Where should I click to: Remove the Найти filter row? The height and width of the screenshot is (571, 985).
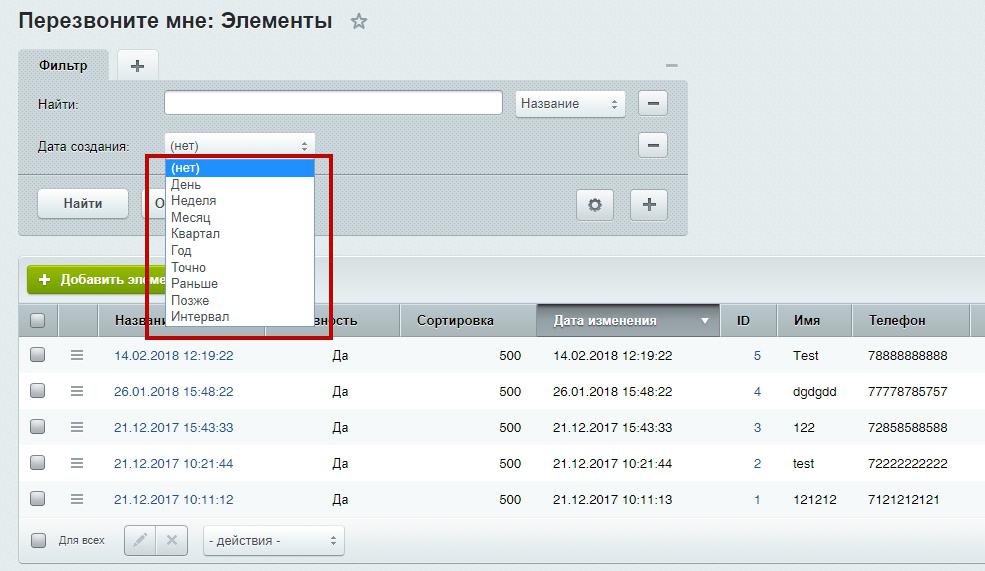tap(653, 103)
